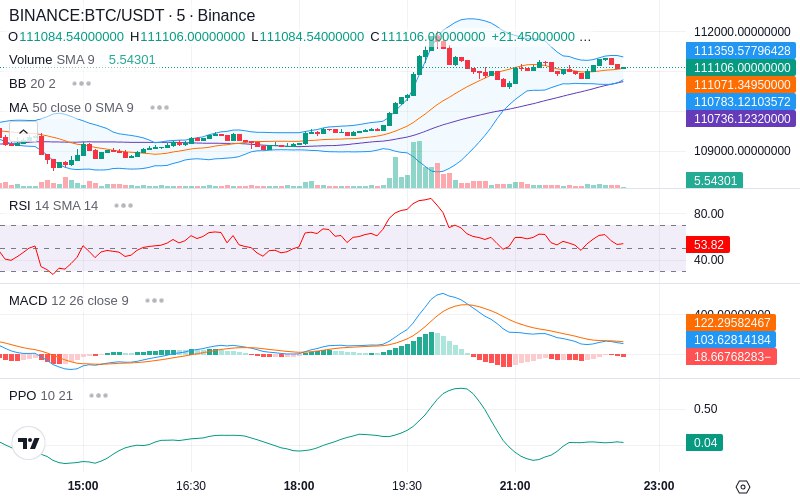The width and height of the screenshot is (800, 500).
Task: Open chart settings hexagon icon
Action: click(x=743, y=487)
